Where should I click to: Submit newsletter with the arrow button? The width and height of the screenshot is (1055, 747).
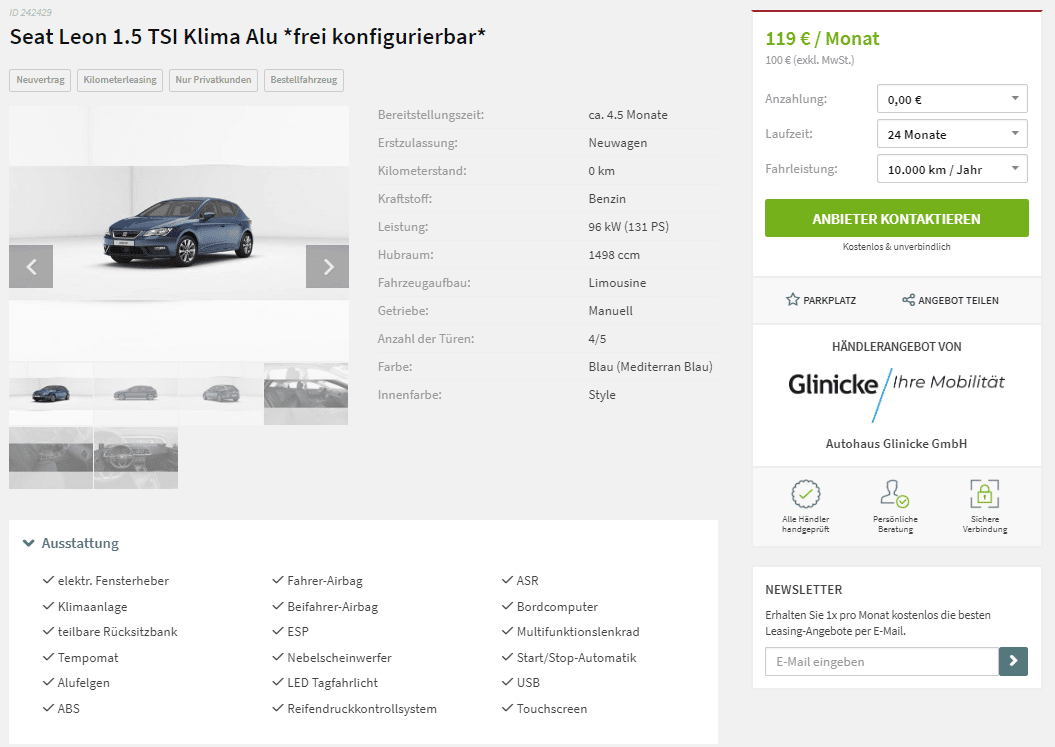1013,662
